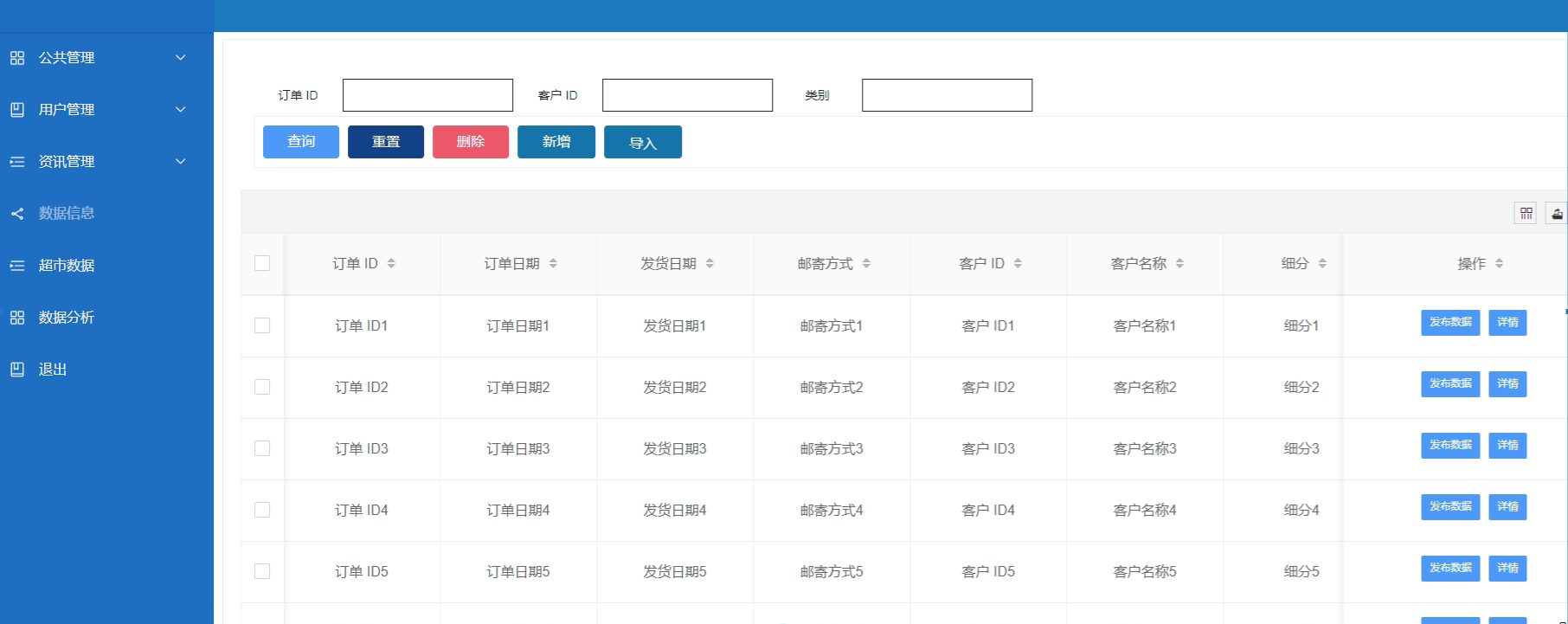Toggle the select-all checkbox in the table header
The width and height of the screenshot is (1568, 624).
click(262, 263)
